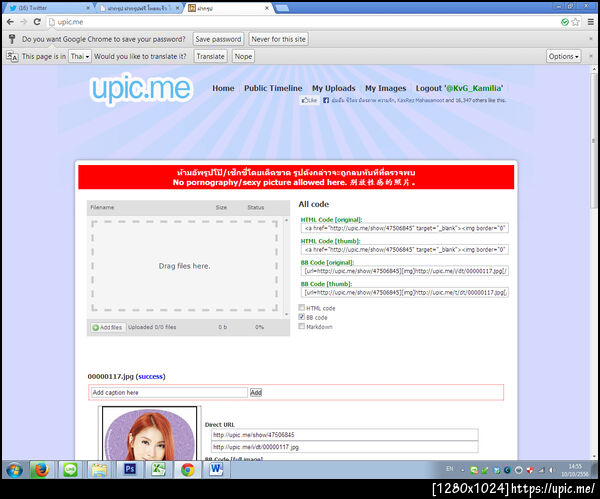Select the Direct URL 00000117.jpg field
Screen dimensions: 600x499
pyautogui.click(x=344, y=447)
